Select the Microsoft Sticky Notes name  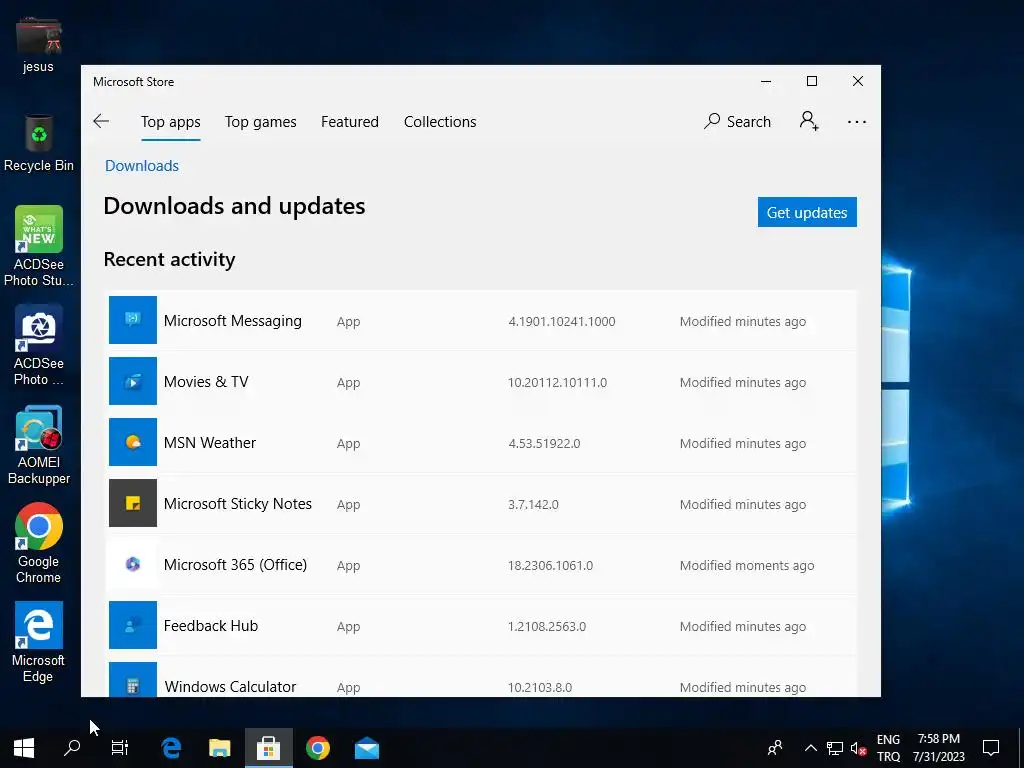click(238, 504)
